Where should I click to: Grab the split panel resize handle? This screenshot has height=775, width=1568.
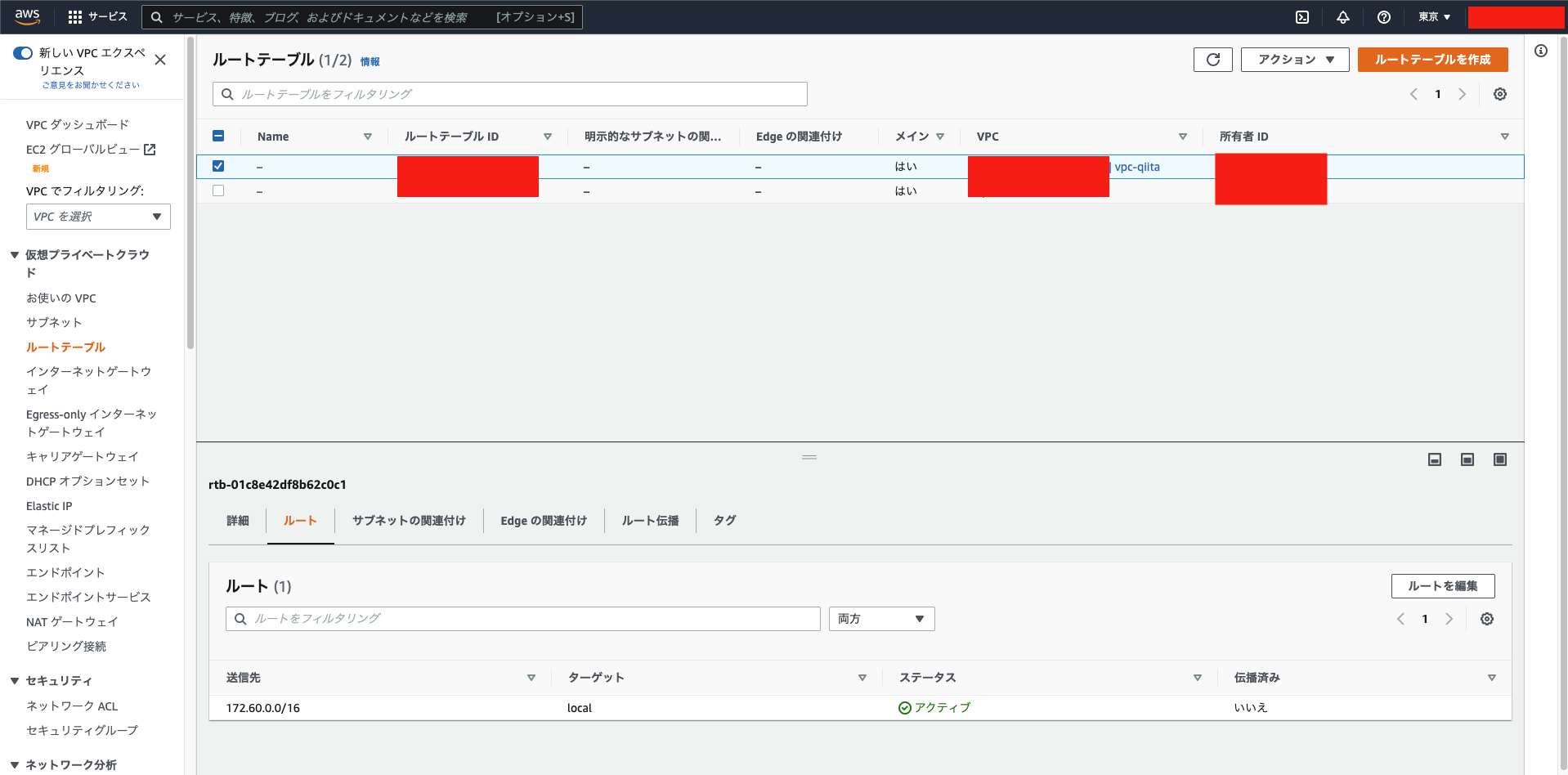coord(809,457)
